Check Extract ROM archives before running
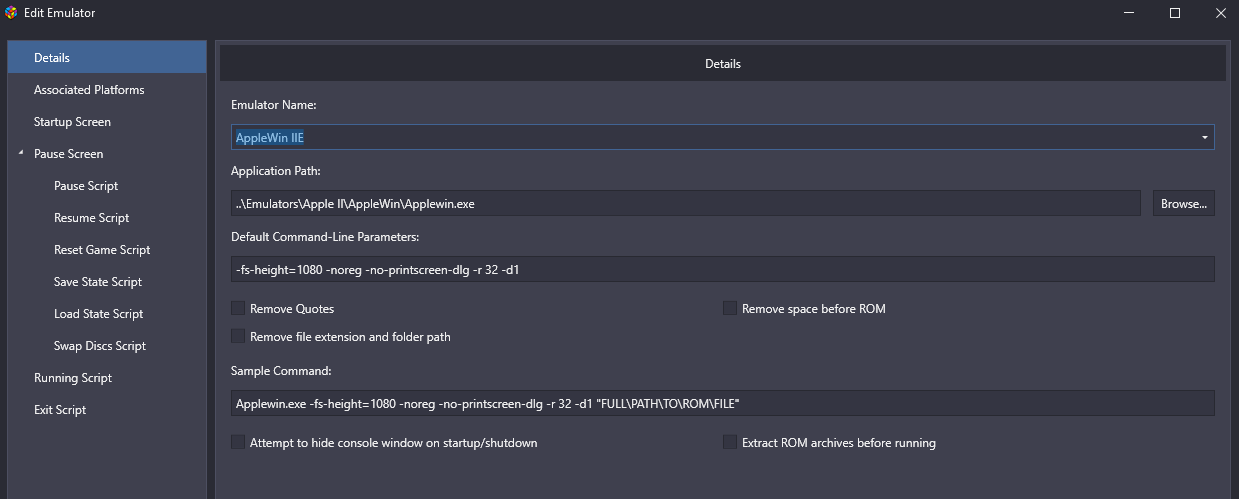This screenshot has width=1239, height=499. click(x=730, y=442)
